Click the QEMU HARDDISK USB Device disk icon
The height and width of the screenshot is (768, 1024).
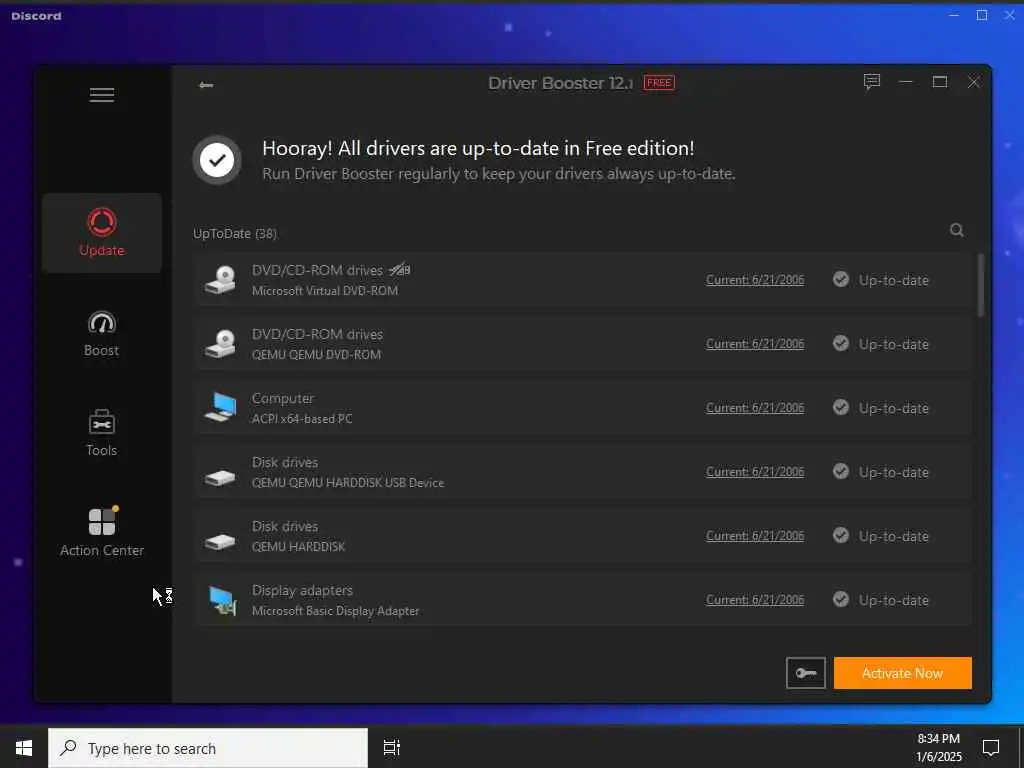[220, 478]
